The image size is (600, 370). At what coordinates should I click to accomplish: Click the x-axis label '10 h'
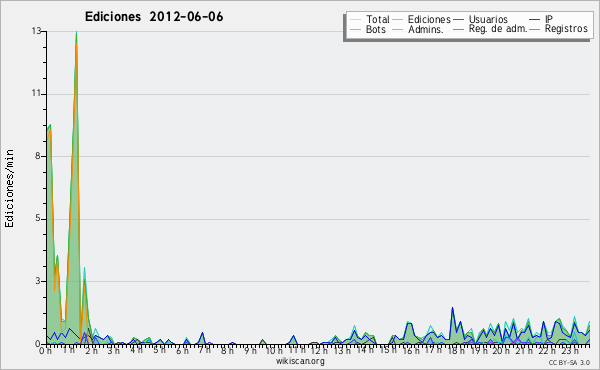tap(273, 350)
